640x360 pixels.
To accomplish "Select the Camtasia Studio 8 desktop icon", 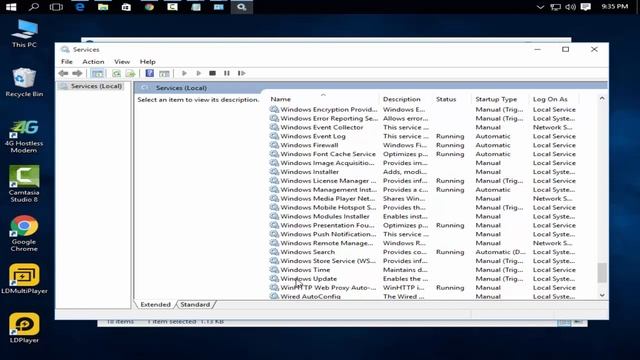I will (24, 184).
